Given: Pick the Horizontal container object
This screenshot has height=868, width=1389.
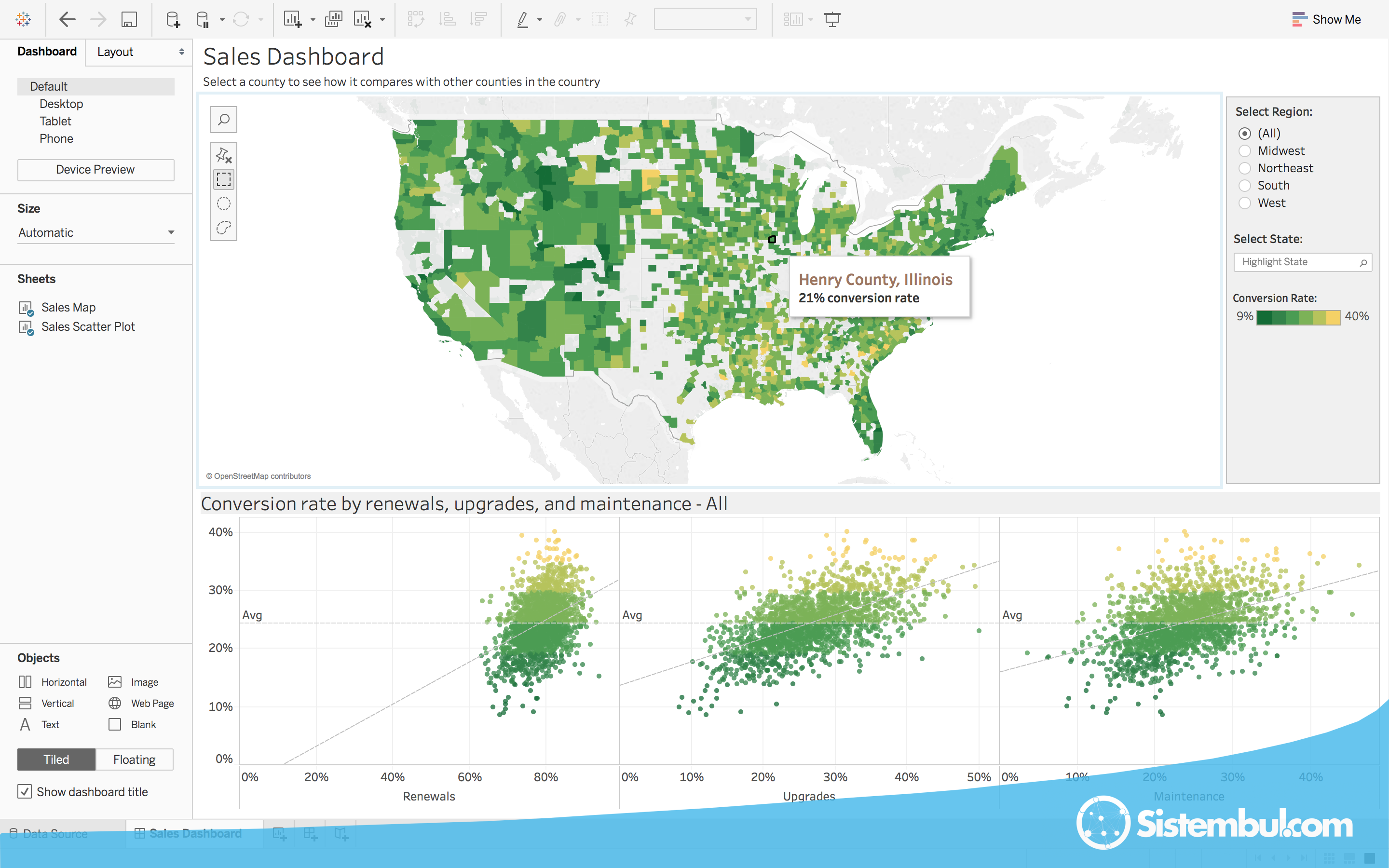Looking at the screenshot, I should tap(53, 682).
